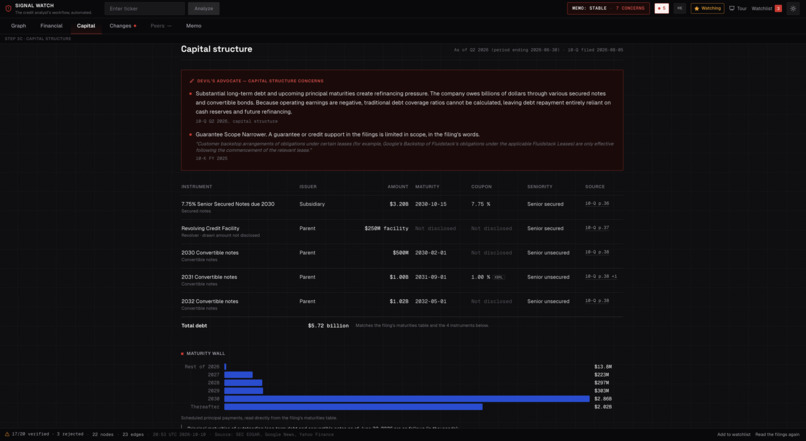Click the pencil icon beside Devil's Advocate
The height and width of the screenshot is (441, 806).
[x=192, y=81]
